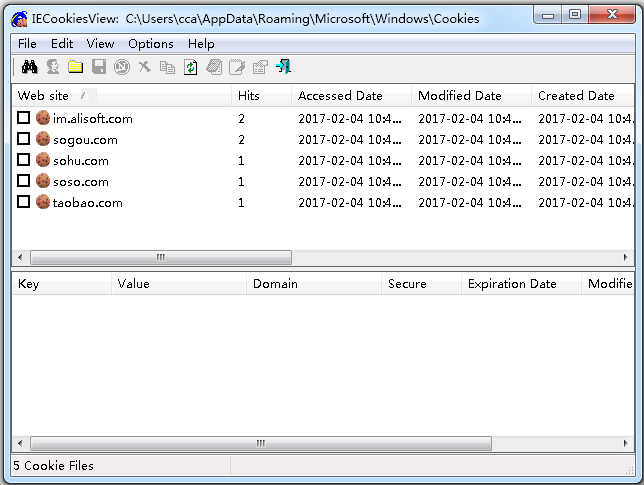Click the Exit door toolbar icon
Image resolution: width=644 pixels, height=485 pixels.
coord(283,67)
